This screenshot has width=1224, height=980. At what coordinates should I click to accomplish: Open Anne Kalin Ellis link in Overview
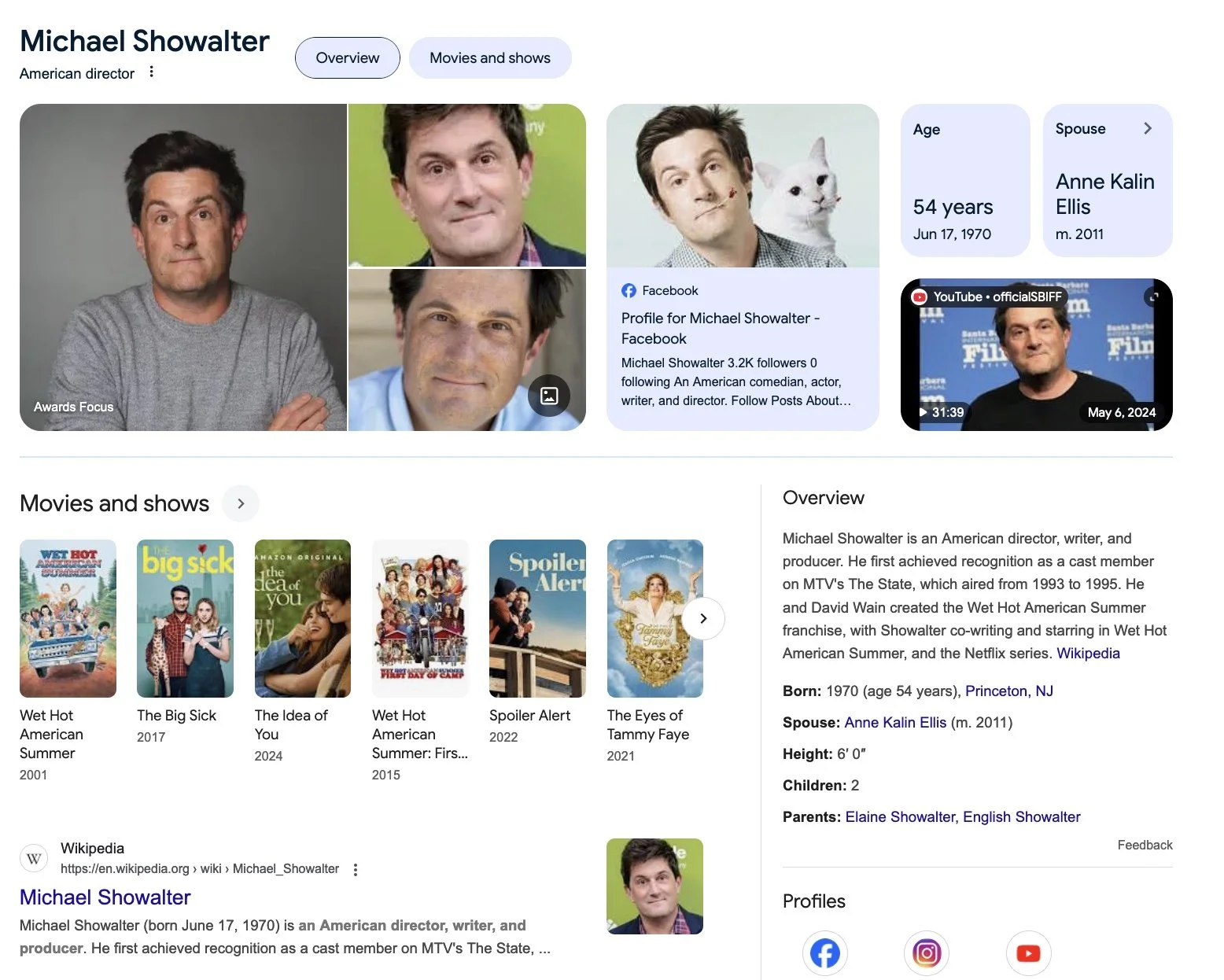(x=895, y=722)
